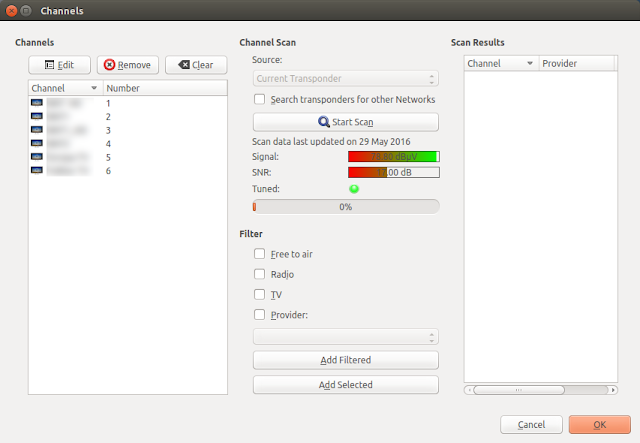Expand the Provider filter combo box
640x443 pixels.
coord(346,337)
